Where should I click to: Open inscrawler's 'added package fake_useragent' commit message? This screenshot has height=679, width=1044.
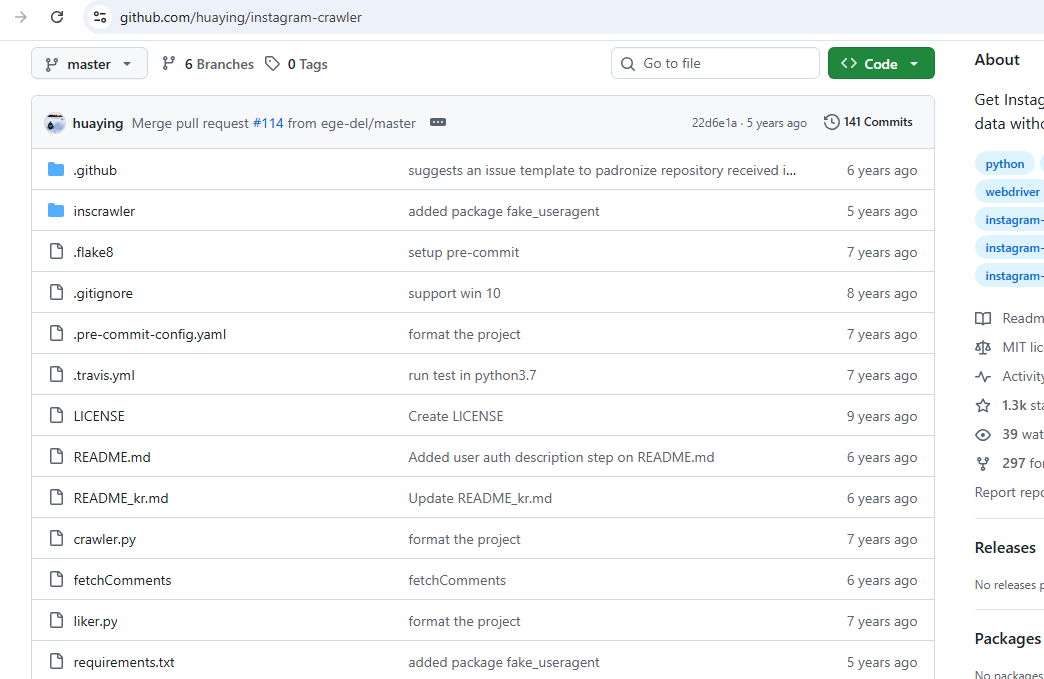pyautogui.click(x=503, y=211)
